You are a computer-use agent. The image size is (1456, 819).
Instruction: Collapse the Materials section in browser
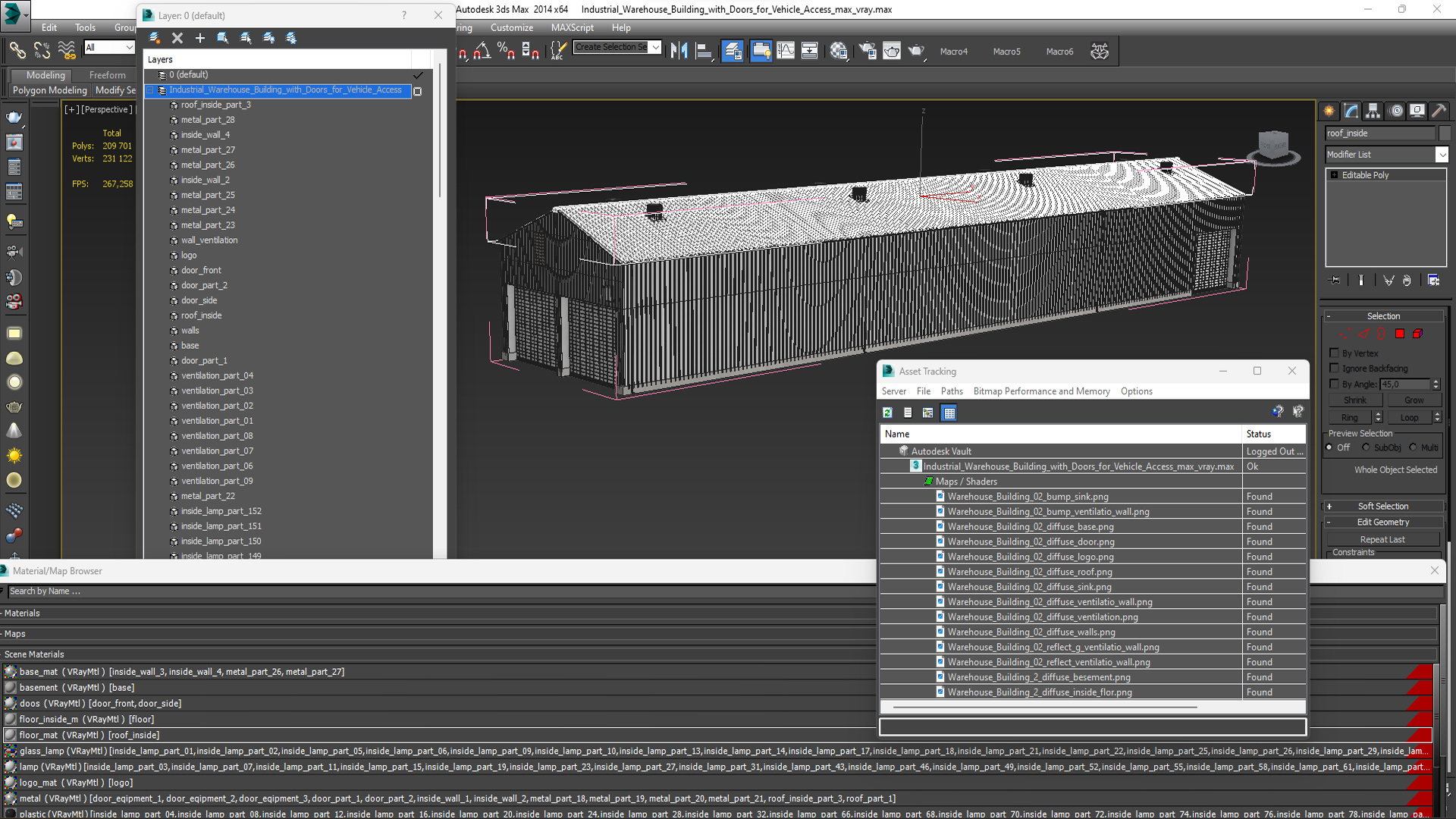2,613
